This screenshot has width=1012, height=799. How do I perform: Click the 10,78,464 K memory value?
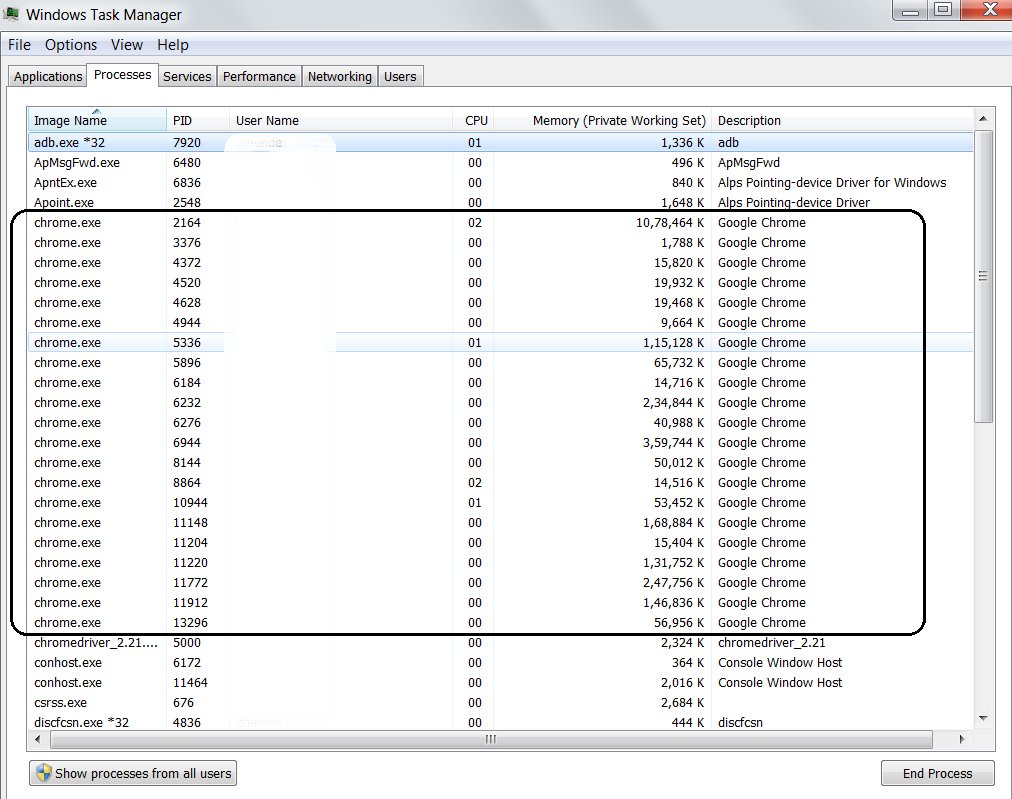[670, 223]
